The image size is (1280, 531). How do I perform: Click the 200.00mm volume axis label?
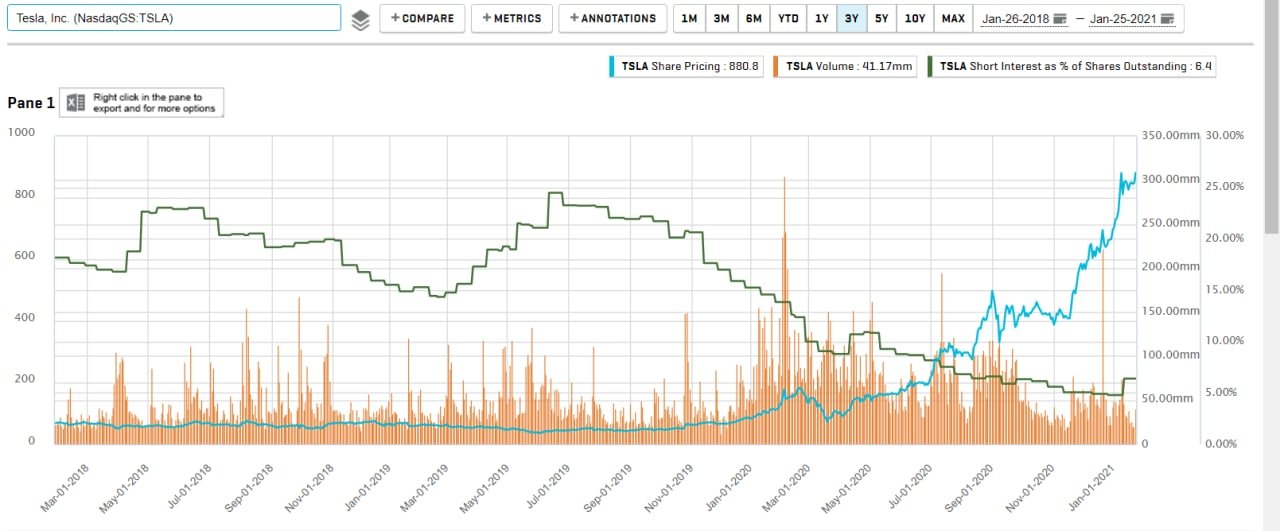(1170, 267)
